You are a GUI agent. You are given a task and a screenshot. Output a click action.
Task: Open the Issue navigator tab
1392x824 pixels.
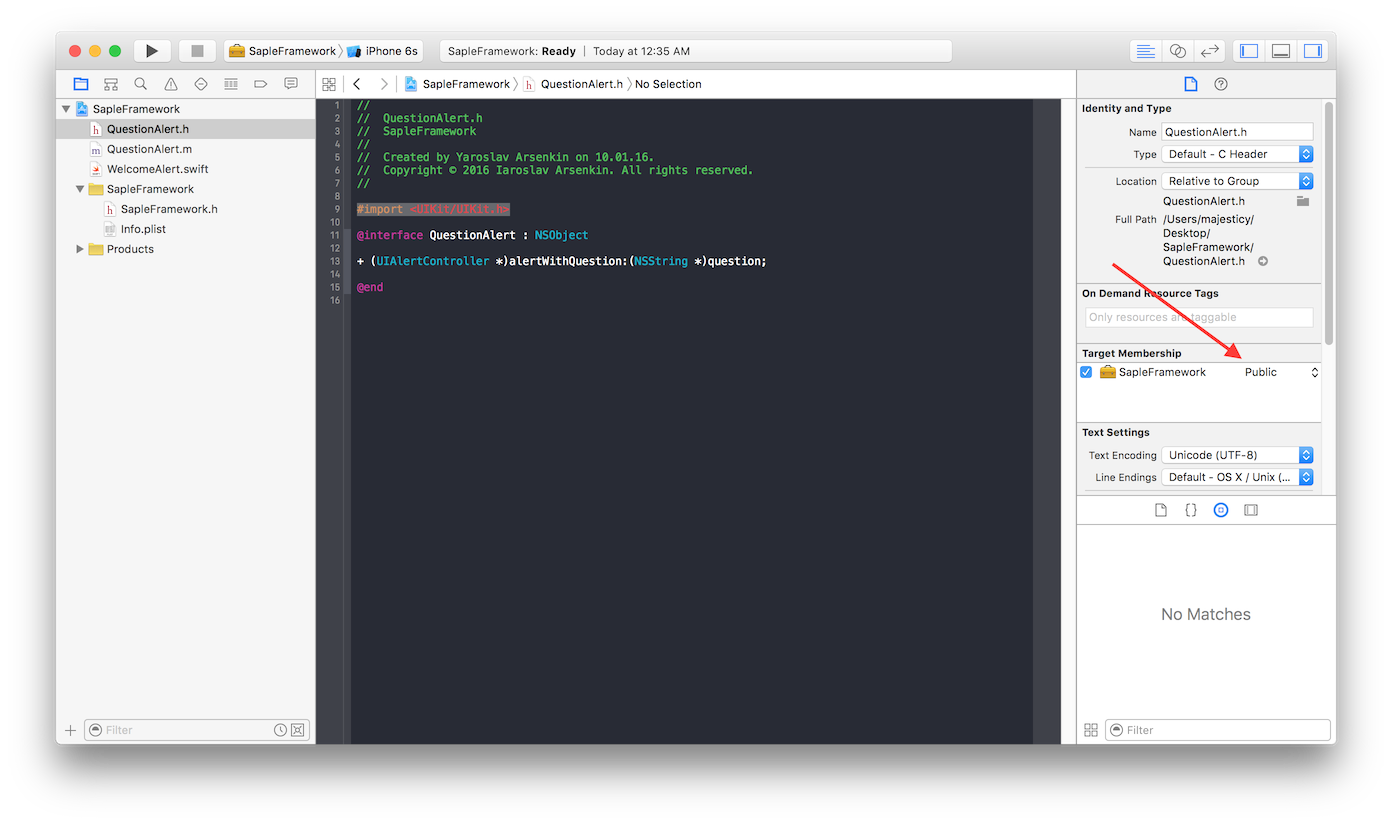click(171, 84)
